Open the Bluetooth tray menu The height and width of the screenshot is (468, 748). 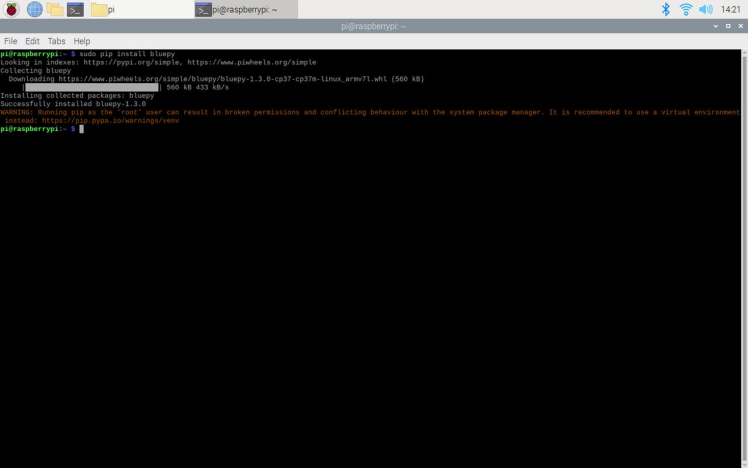[665, 9]
